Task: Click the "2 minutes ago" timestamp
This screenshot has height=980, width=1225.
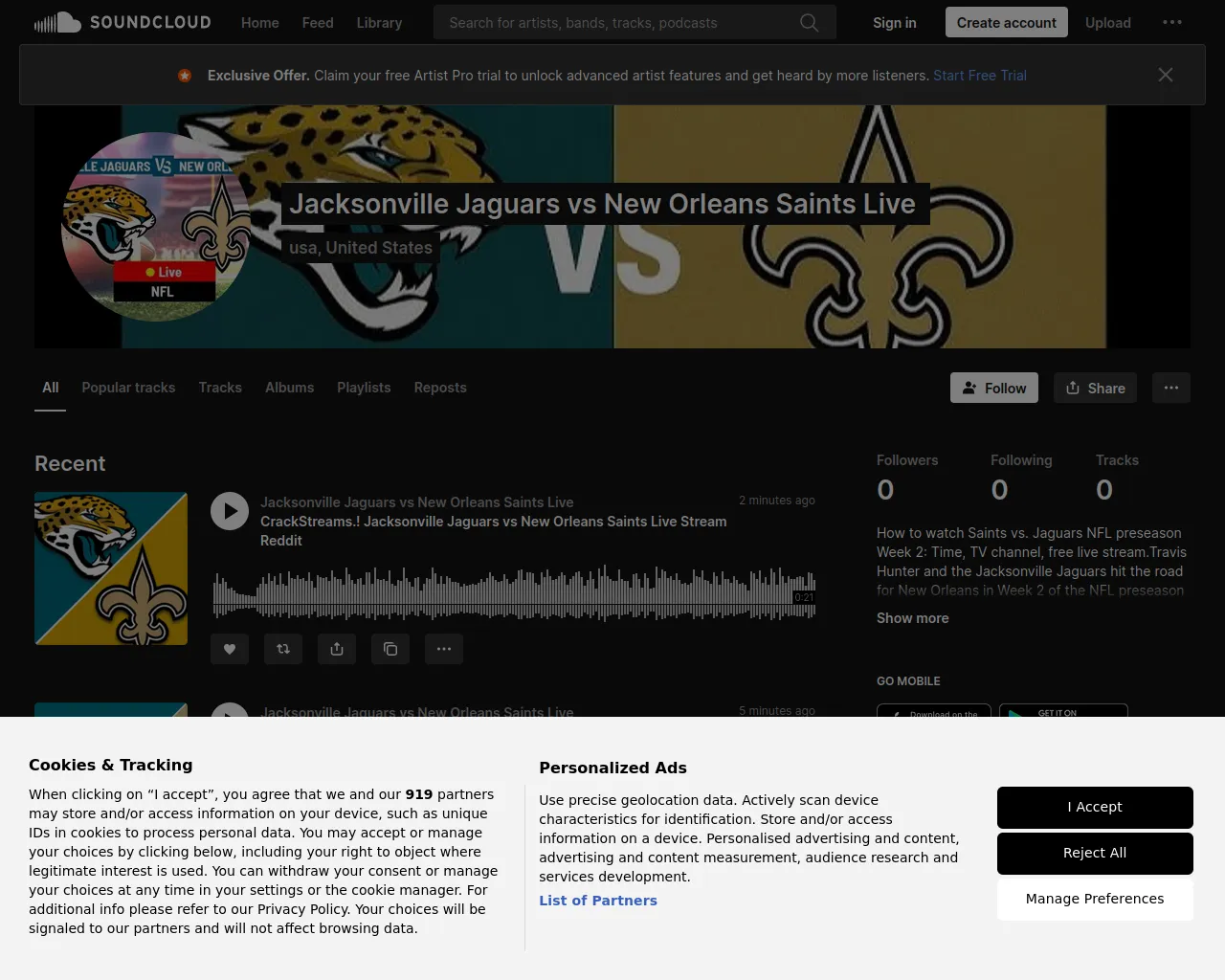Action: (777, 501)
